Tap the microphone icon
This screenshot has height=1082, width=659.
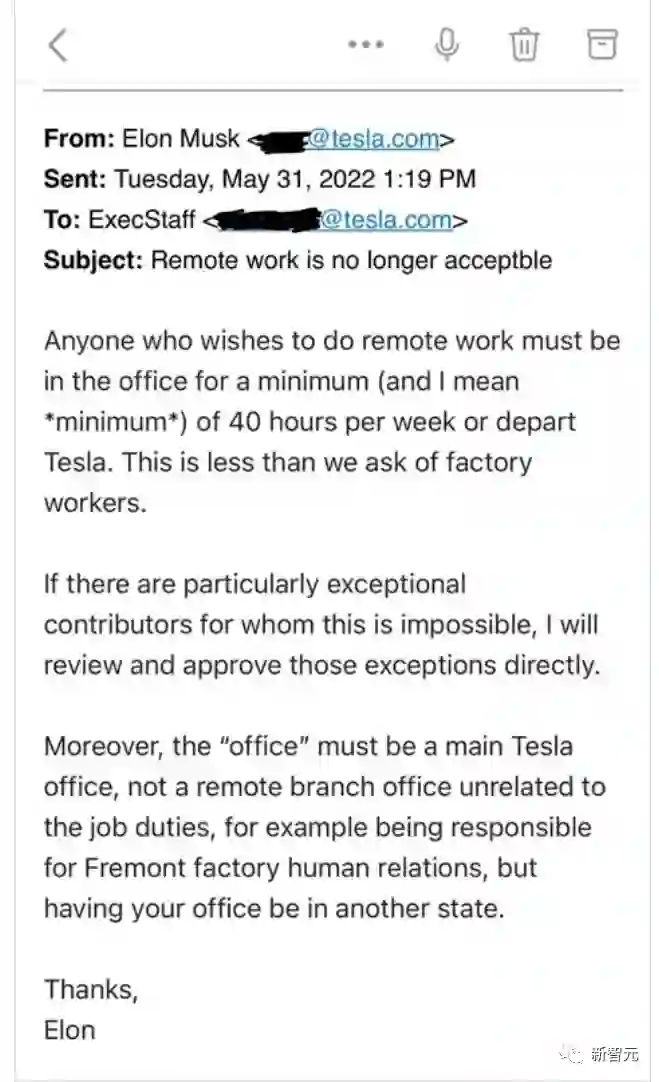pyautogui.click(x=447, y=44)
